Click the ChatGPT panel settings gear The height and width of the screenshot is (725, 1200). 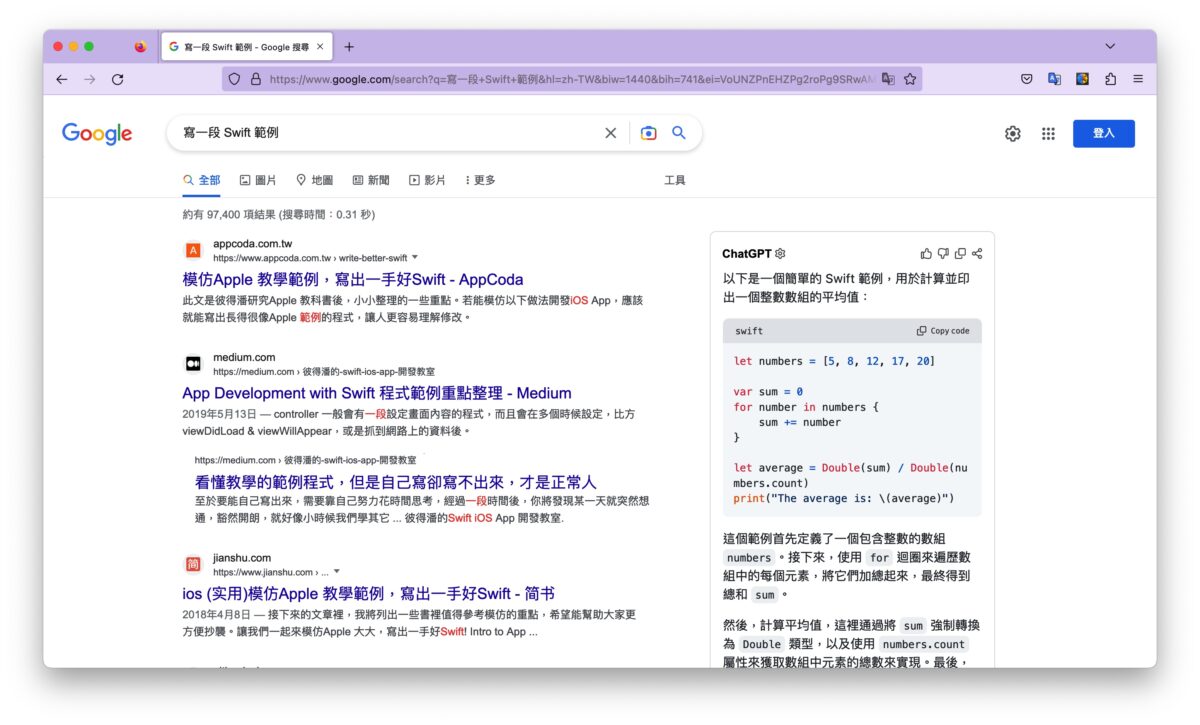[x=781, y=254]
